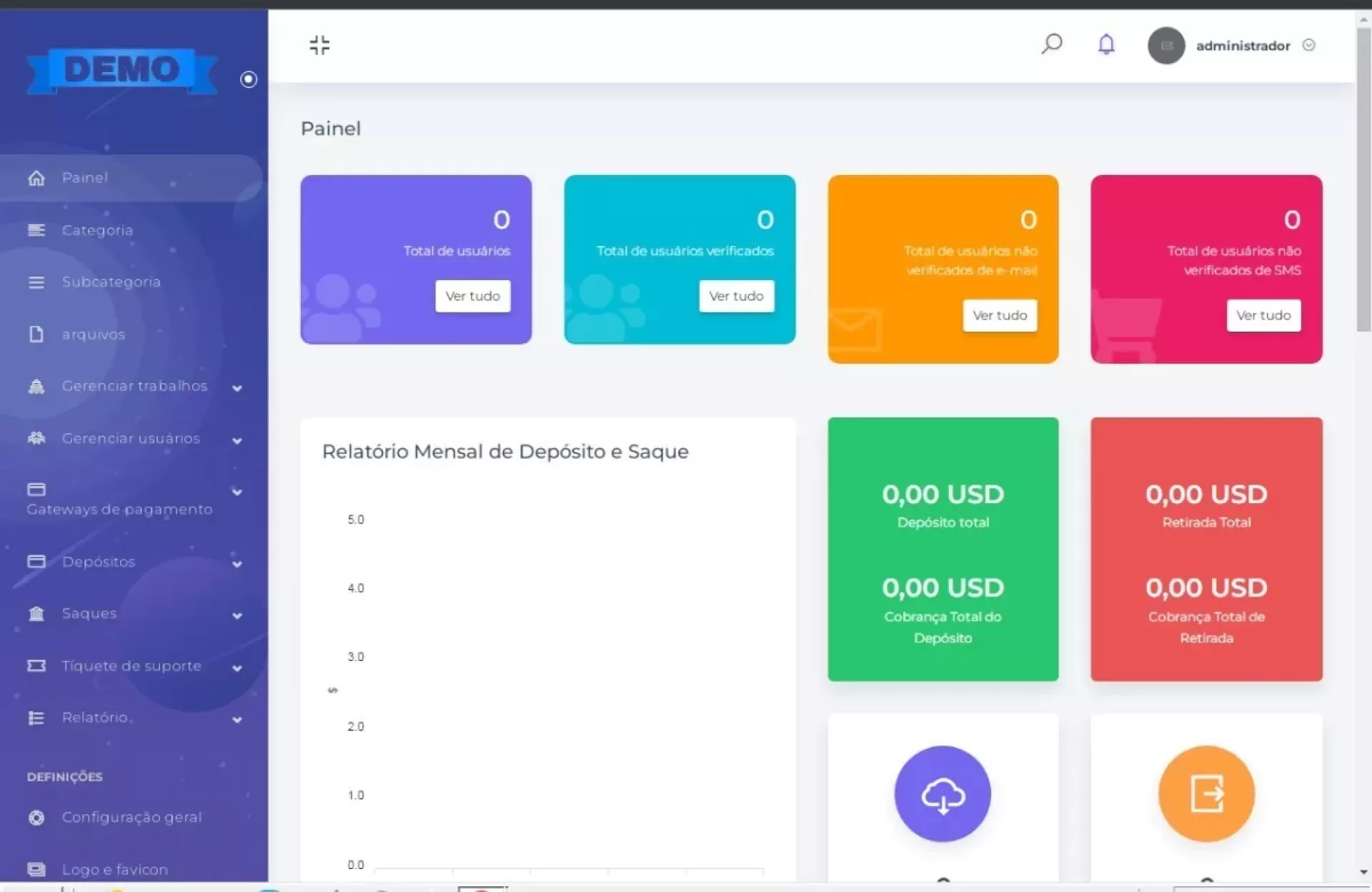Screen dimensions: 1372x892
Task: Click the orange withdraw exit icon
Action: point(1206,794)
